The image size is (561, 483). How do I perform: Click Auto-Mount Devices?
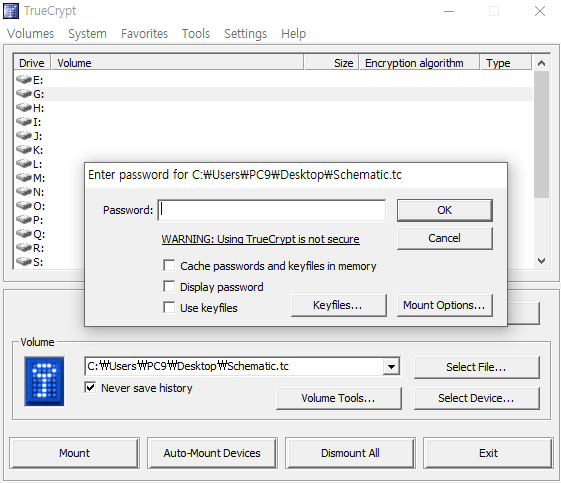[x=212, y=453]
